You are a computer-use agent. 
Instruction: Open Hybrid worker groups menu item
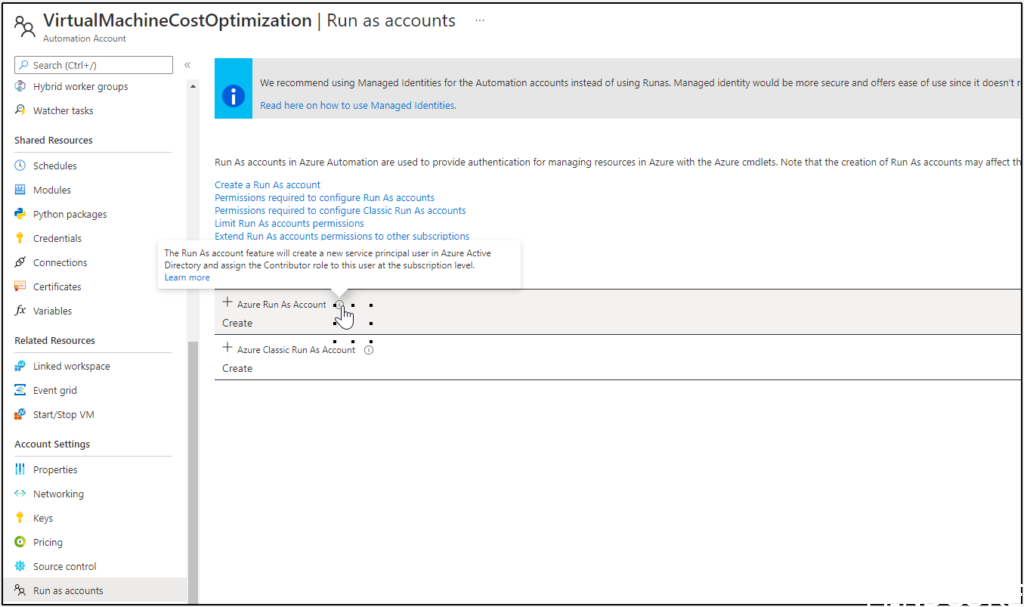pyautogui.click(x=80, y=86)
